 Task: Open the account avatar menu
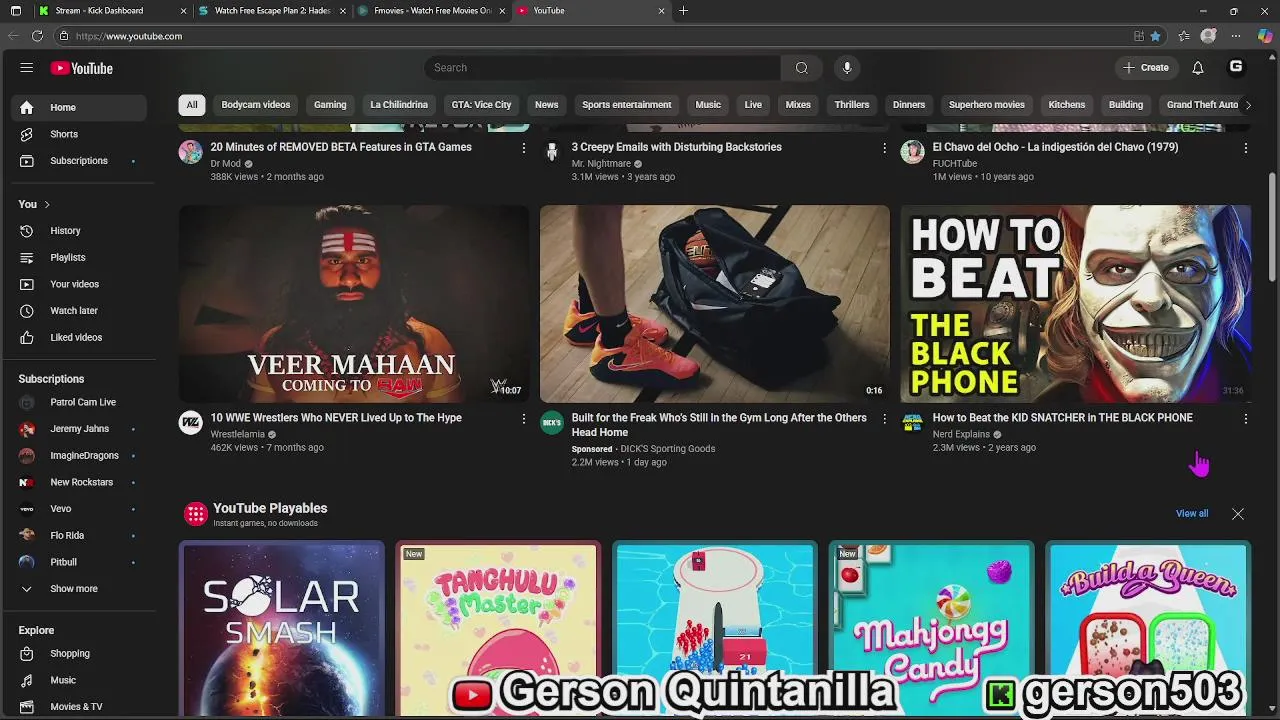[1236, 67]
